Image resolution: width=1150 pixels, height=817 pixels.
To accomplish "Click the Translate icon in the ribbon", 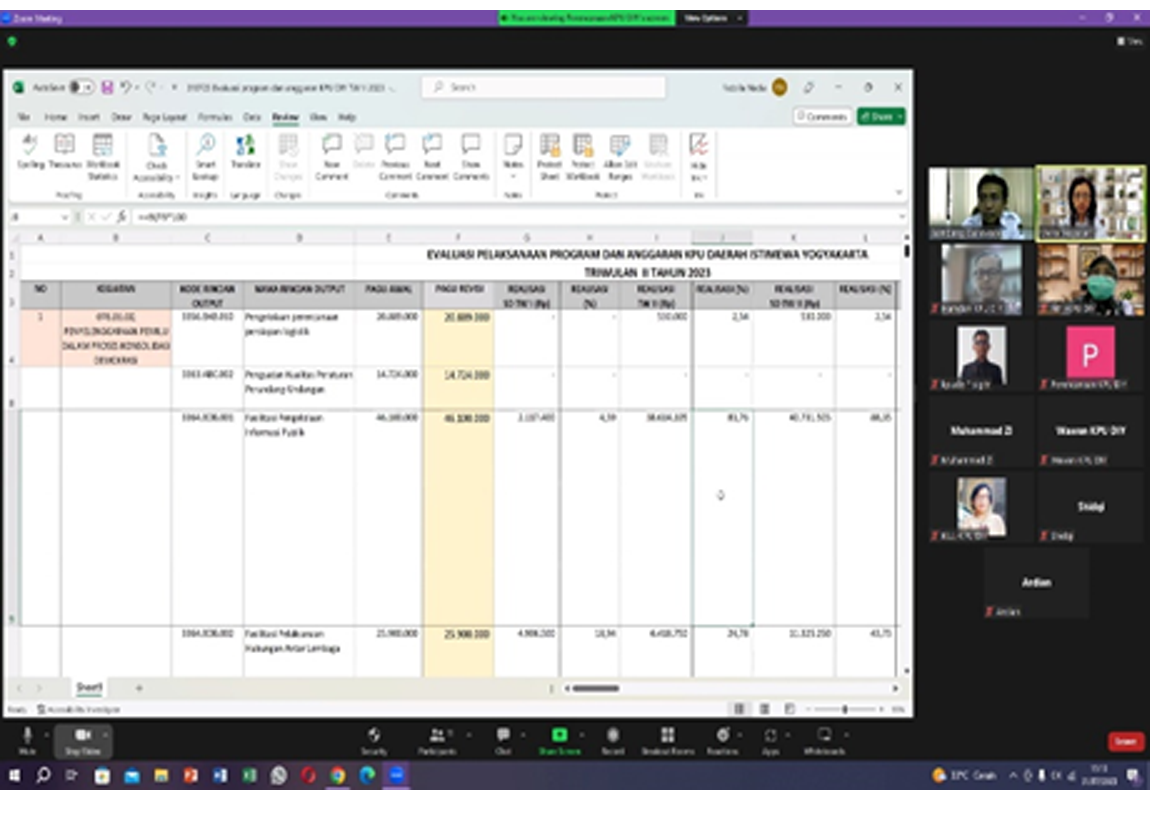I will (245, 146).
